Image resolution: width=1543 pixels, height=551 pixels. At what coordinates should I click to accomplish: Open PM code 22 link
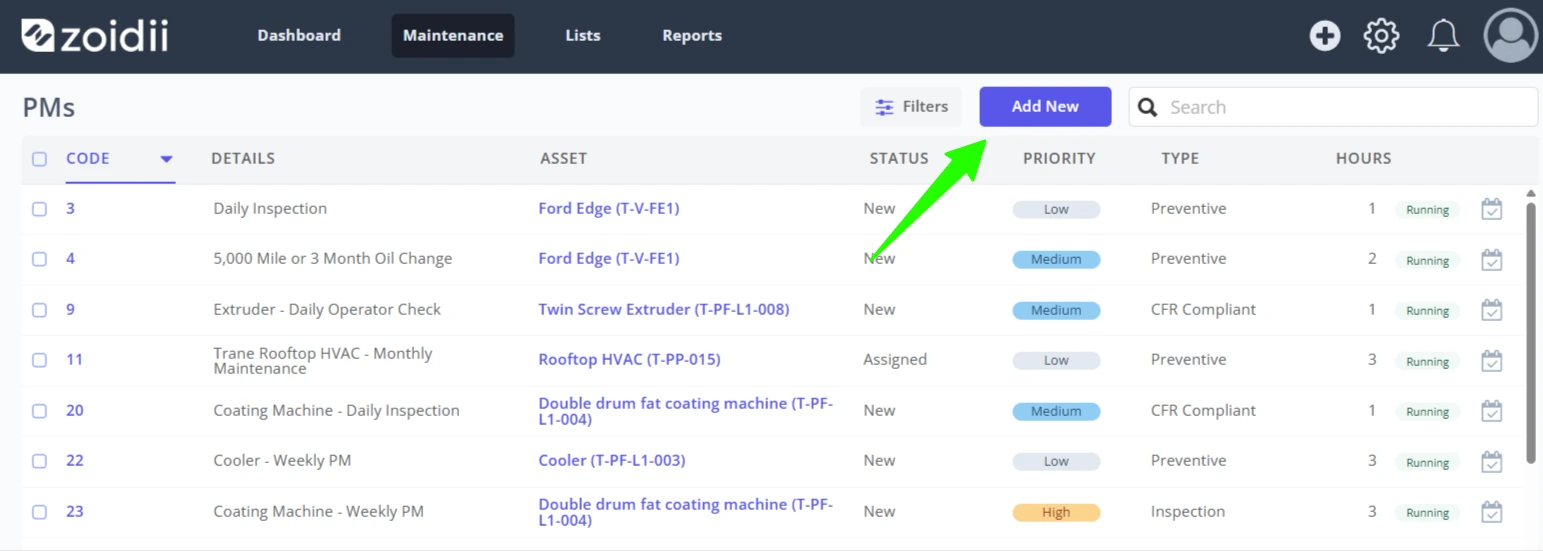75,461
